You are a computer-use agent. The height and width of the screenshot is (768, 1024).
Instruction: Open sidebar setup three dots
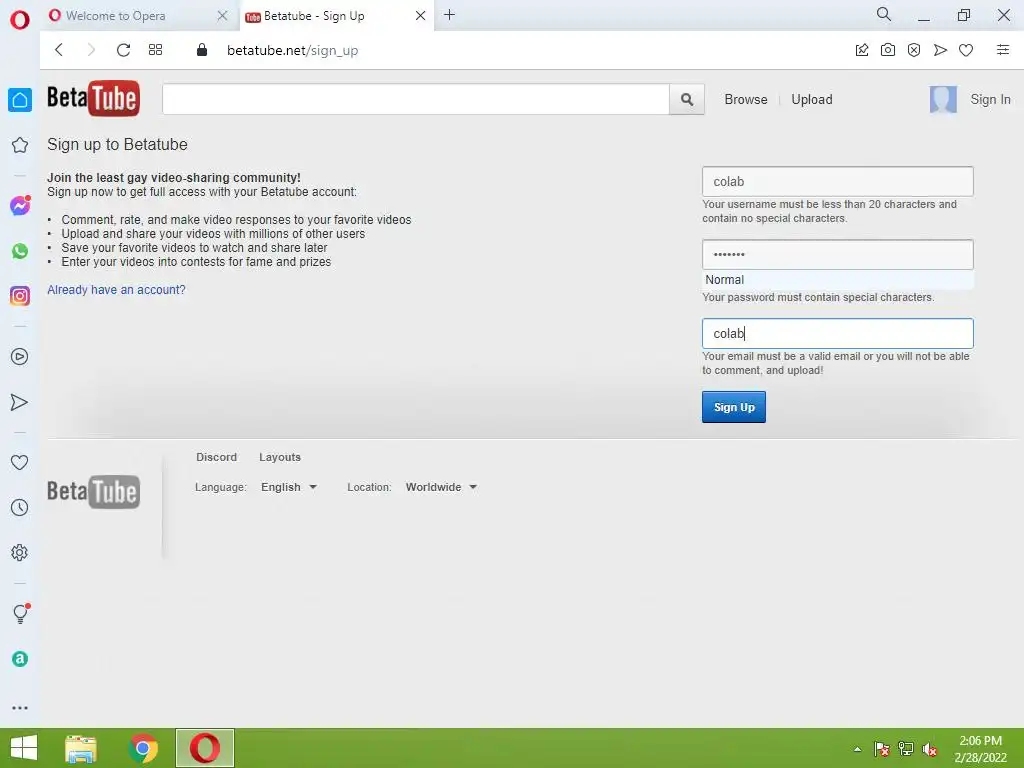pyautogui.click(x=20, y=708)
